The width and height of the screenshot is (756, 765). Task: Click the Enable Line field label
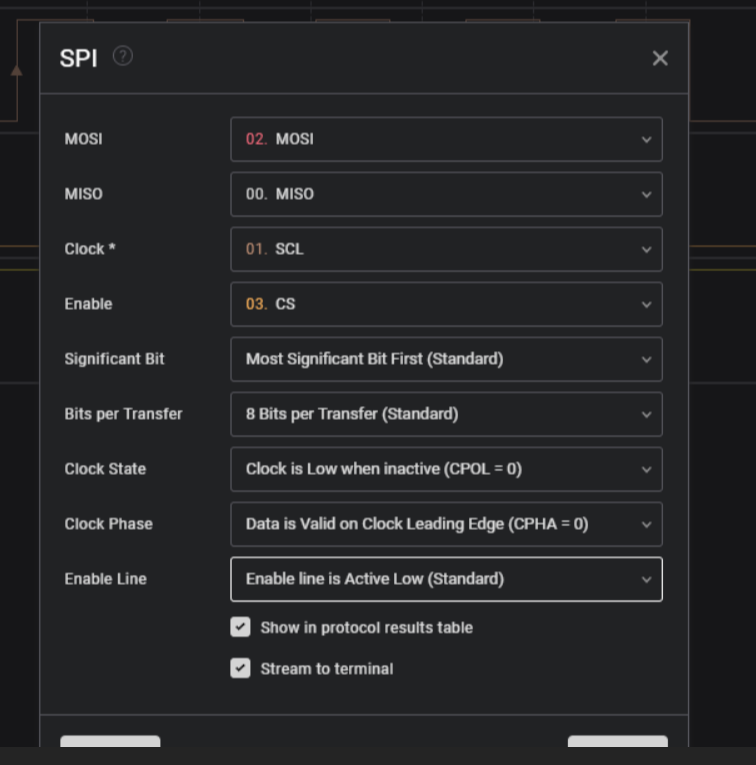[x=105, y=579]
